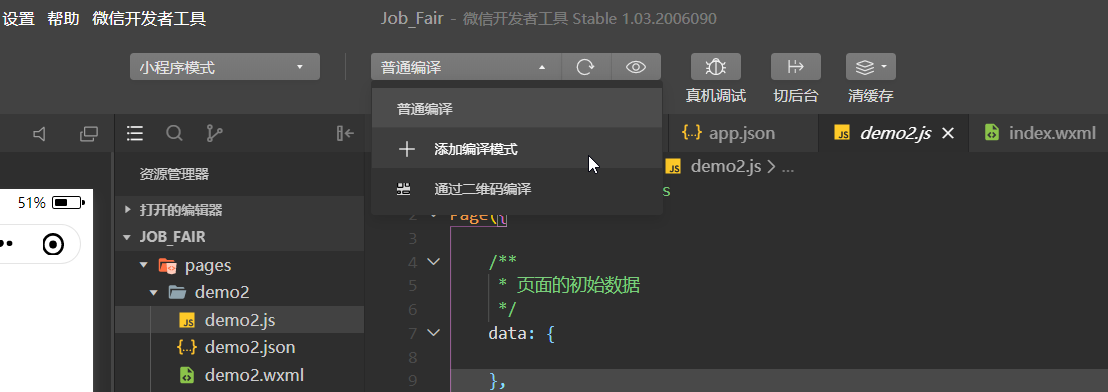The image size is (1108, 392).
Task: Click the 真机调试 bug icon
Action: 716,67
